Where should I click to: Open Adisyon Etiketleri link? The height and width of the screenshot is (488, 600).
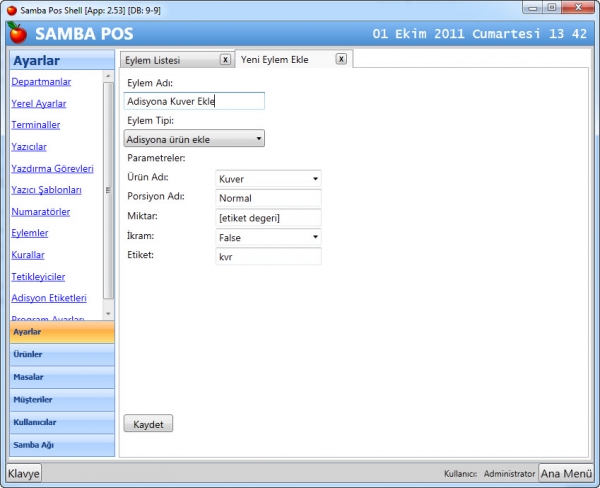(49, 298)
